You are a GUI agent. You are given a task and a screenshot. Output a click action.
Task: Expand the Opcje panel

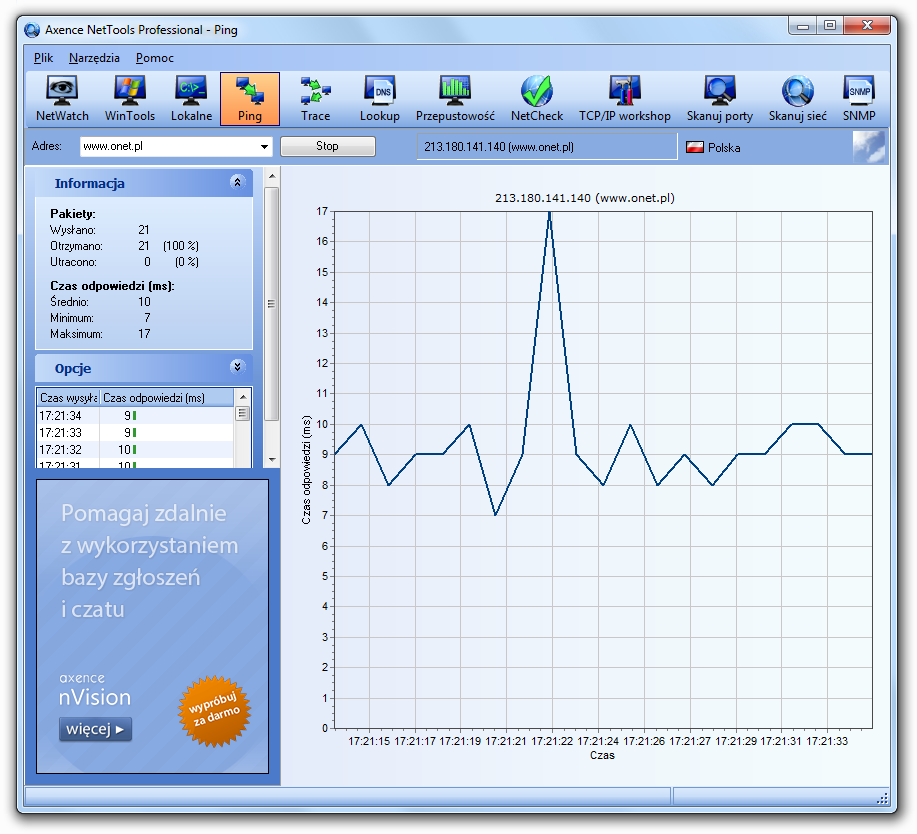coord(237,367)
